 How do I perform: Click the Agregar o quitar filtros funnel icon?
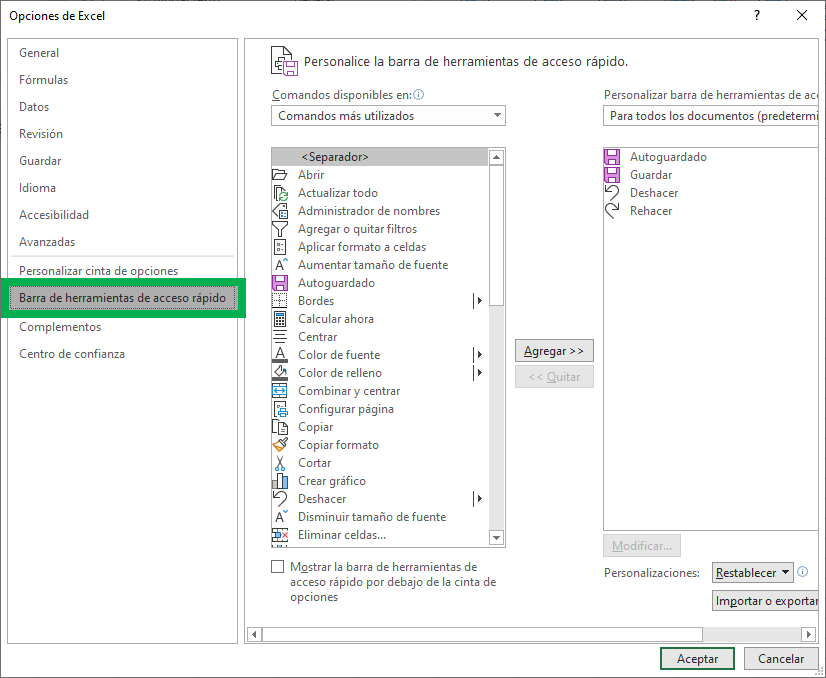coord(280,229)
